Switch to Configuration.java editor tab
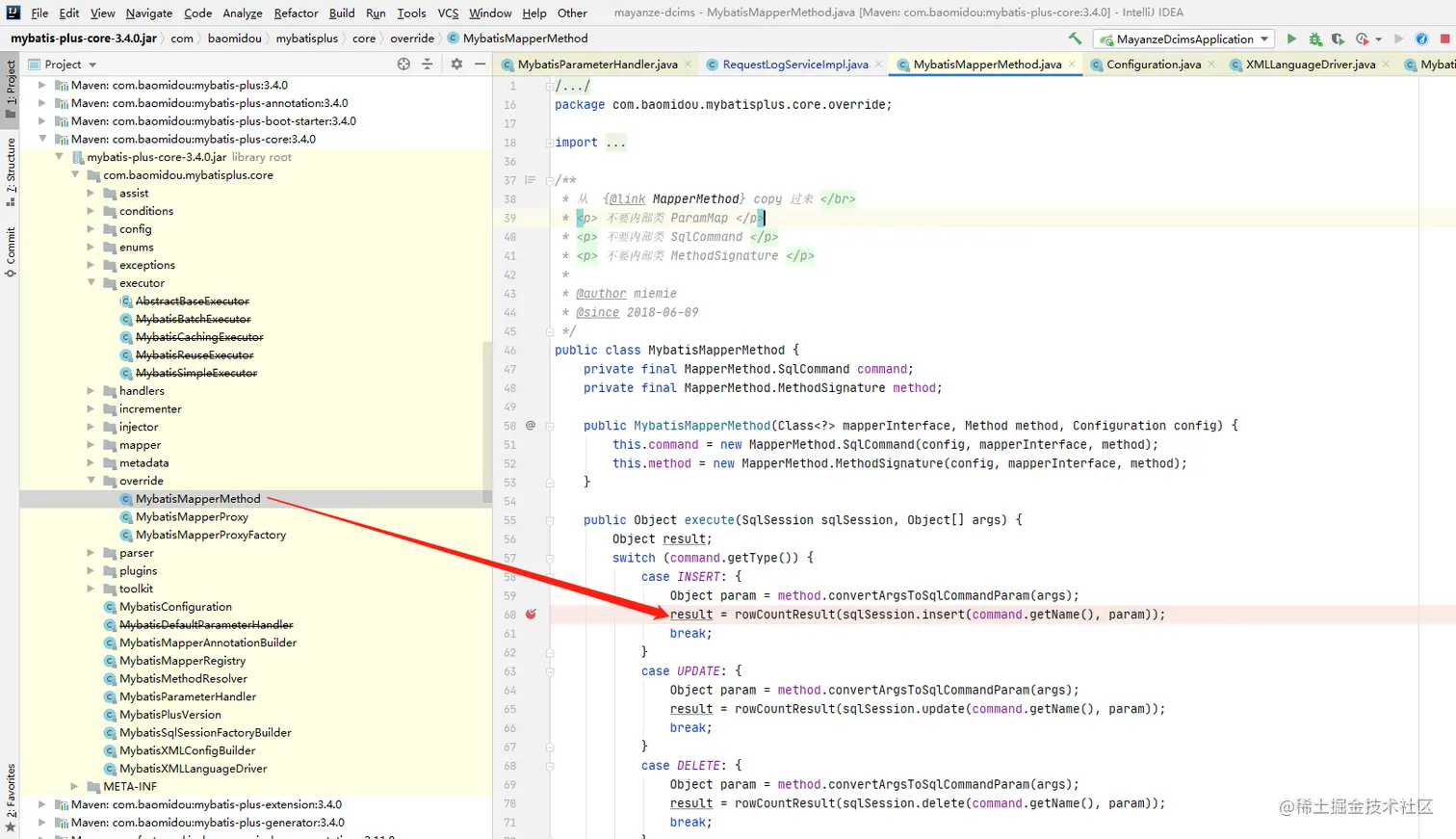This screenshot has width=1456, height=839. [1153, 65]
